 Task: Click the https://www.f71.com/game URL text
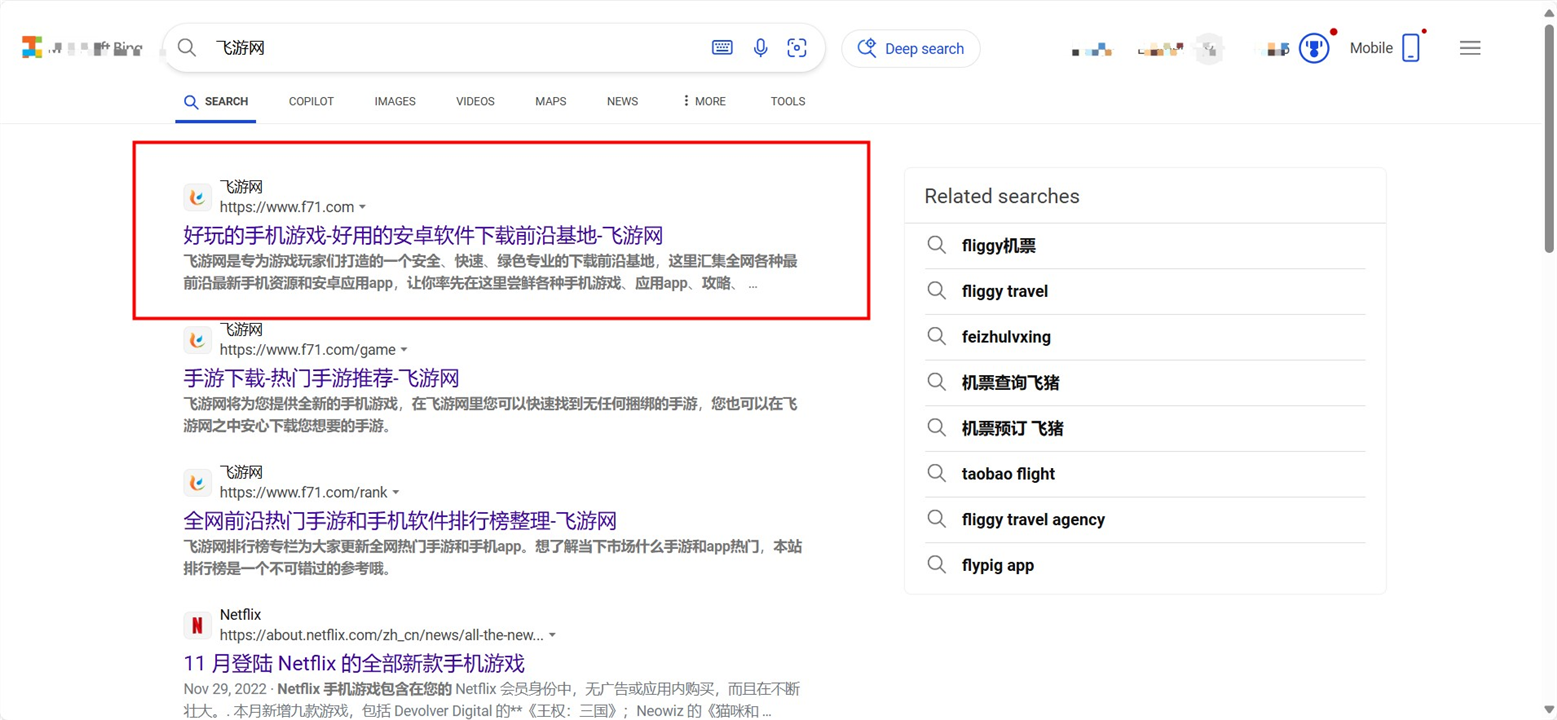tap(308, 350)
